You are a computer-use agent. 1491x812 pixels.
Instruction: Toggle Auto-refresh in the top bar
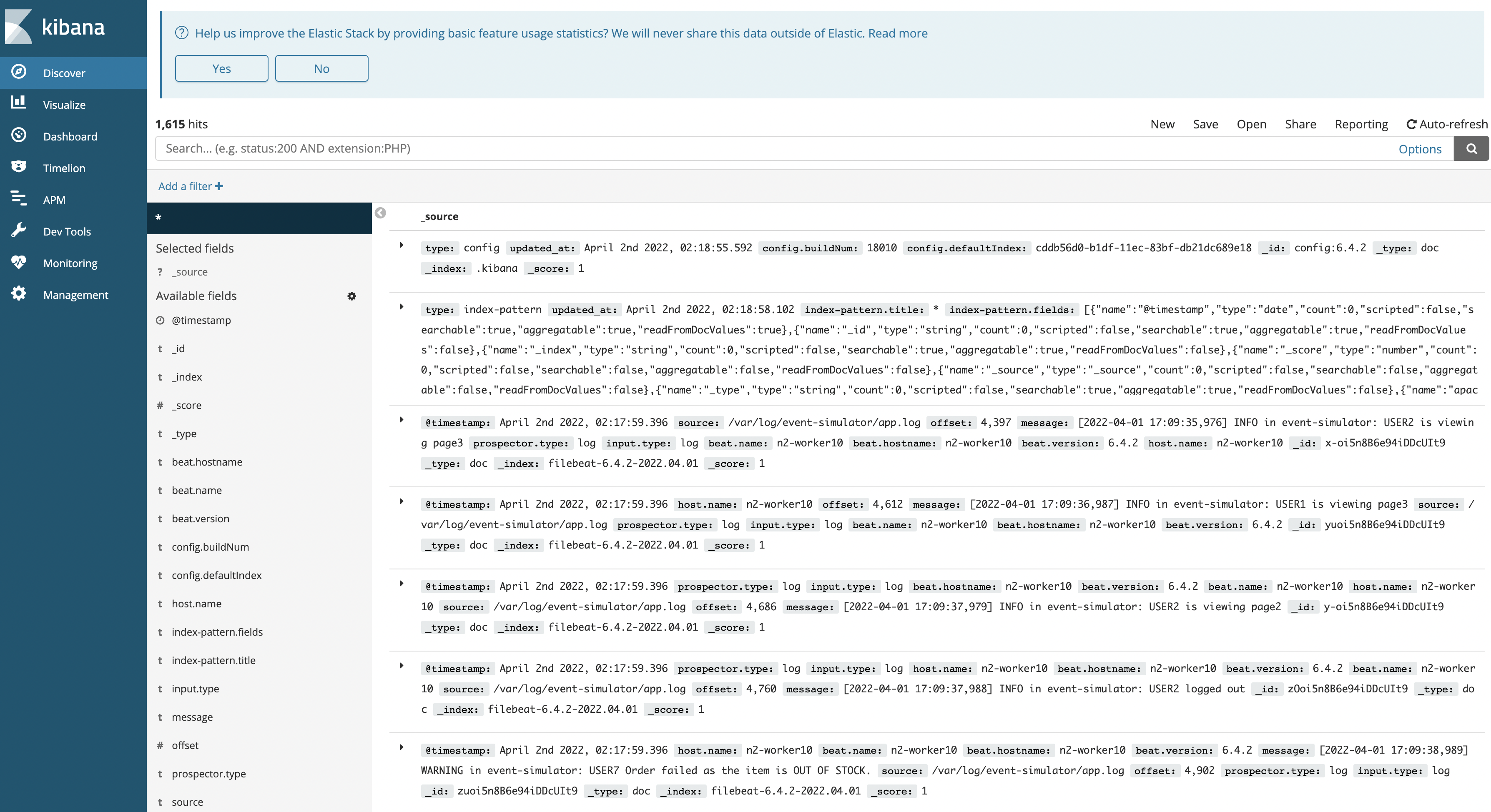pos(1446,124)
